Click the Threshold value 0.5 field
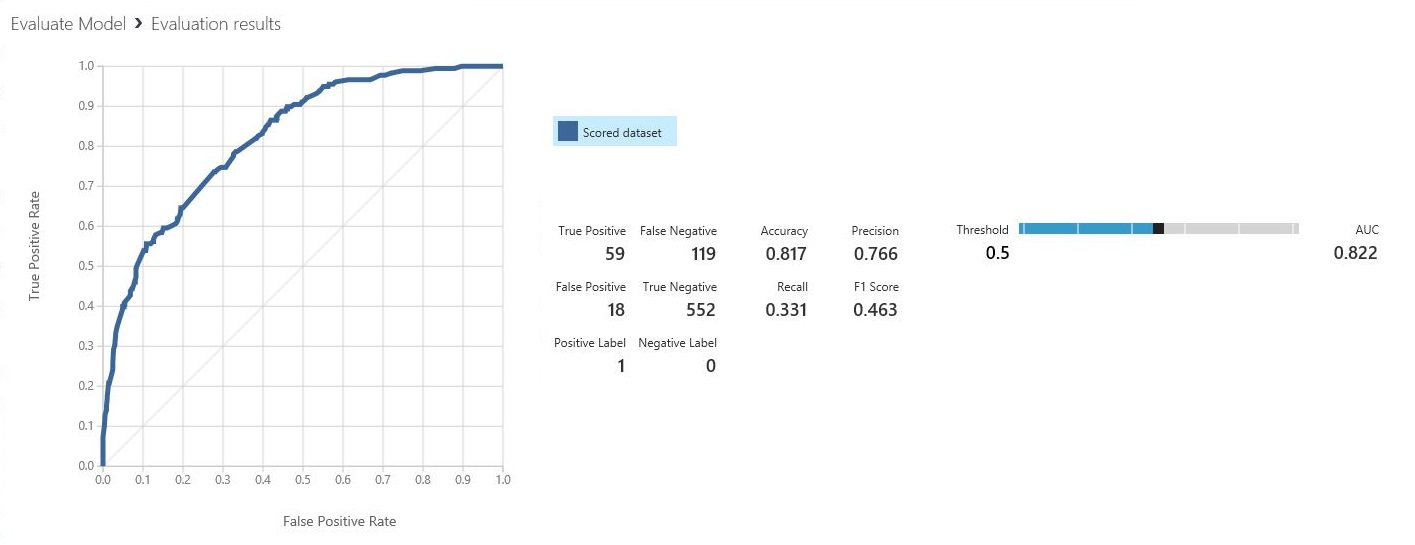Image resolution: width=1415 pixels, height=545 pixels. point(997,253)
